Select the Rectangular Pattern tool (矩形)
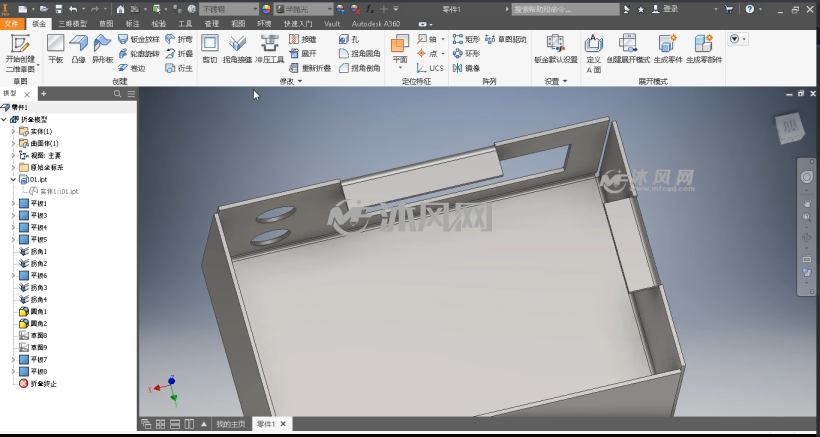Viewport: 820px width, 437px height. (x=466, y=39)
